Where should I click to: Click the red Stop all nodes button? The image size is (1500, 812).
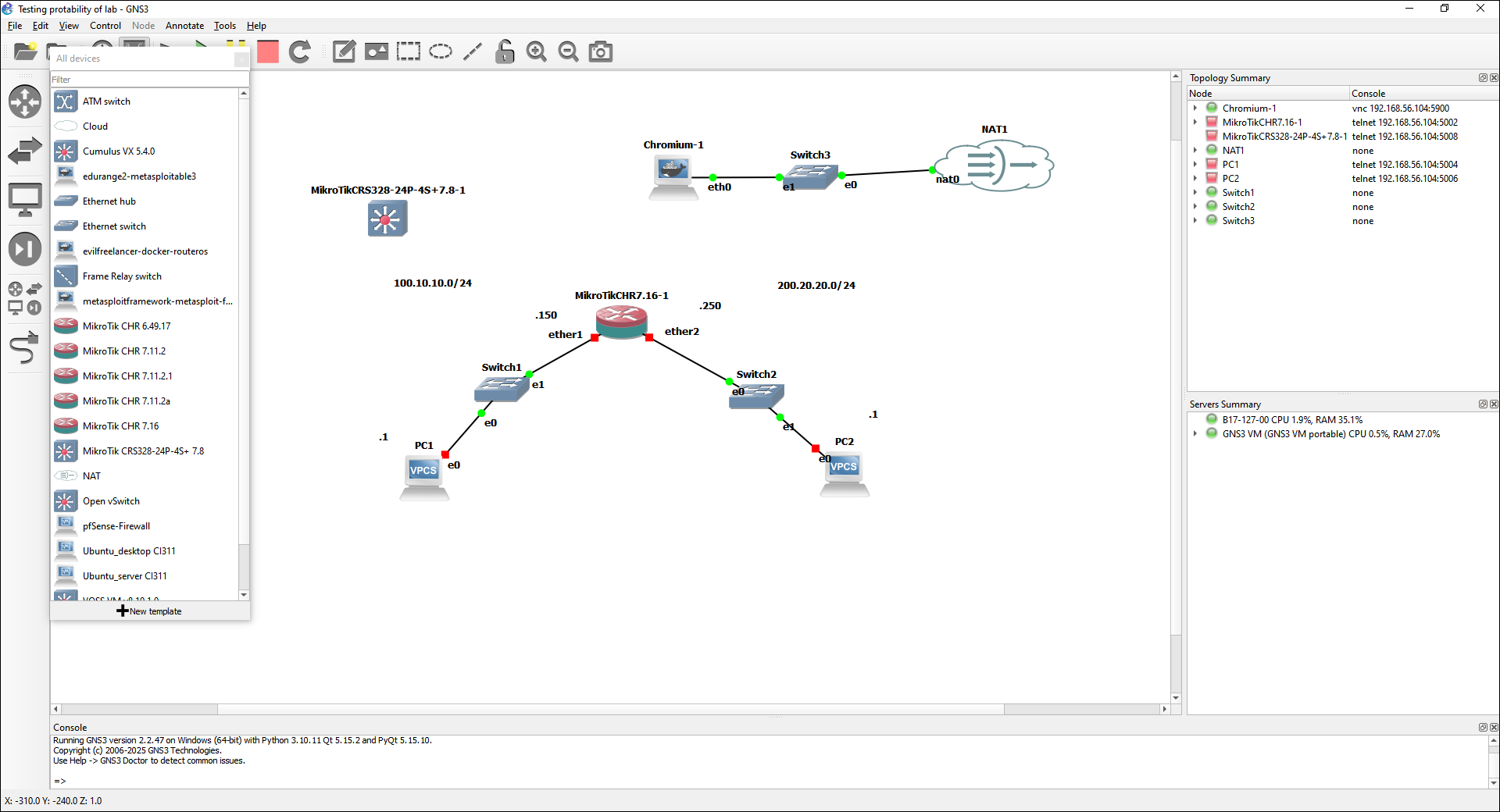[268, 52]
